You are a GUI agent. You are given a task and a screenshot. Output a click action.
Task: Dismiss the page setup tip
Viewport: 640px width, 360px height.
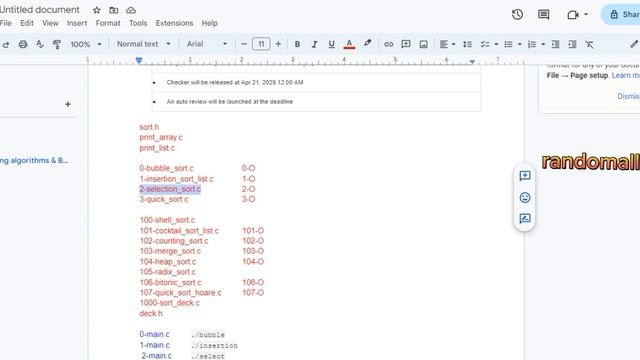[628, 96]
